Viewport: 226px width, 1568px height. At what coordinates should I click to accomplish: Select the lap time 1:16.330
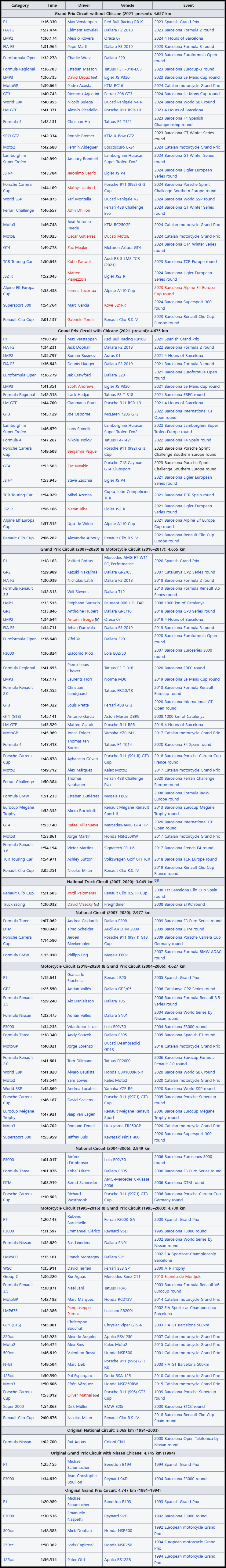click(49, 22)
